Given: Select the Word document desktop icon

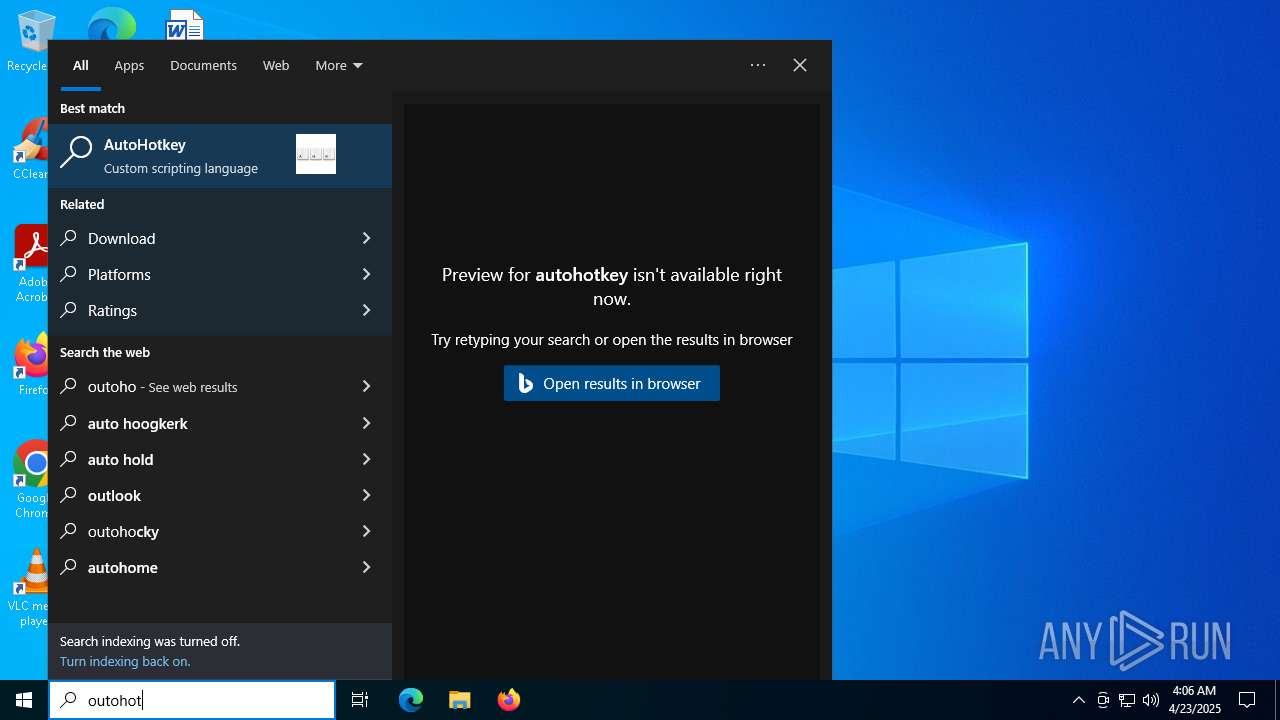Looking at the screenshot, I should 185,22.
